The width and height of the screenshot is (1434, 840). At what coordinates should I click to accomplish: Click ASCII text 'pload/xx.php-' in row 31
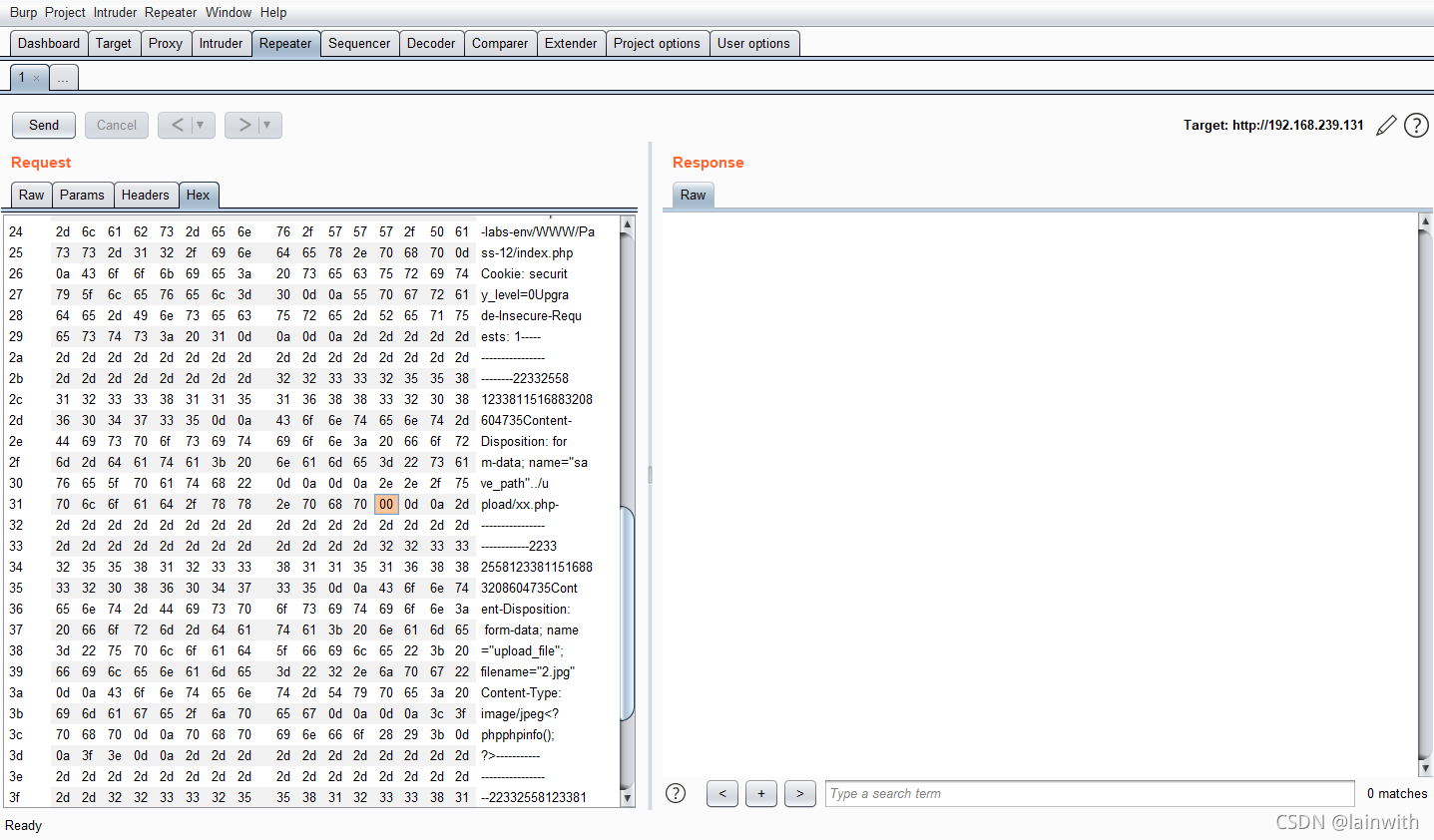pos(520,504)
